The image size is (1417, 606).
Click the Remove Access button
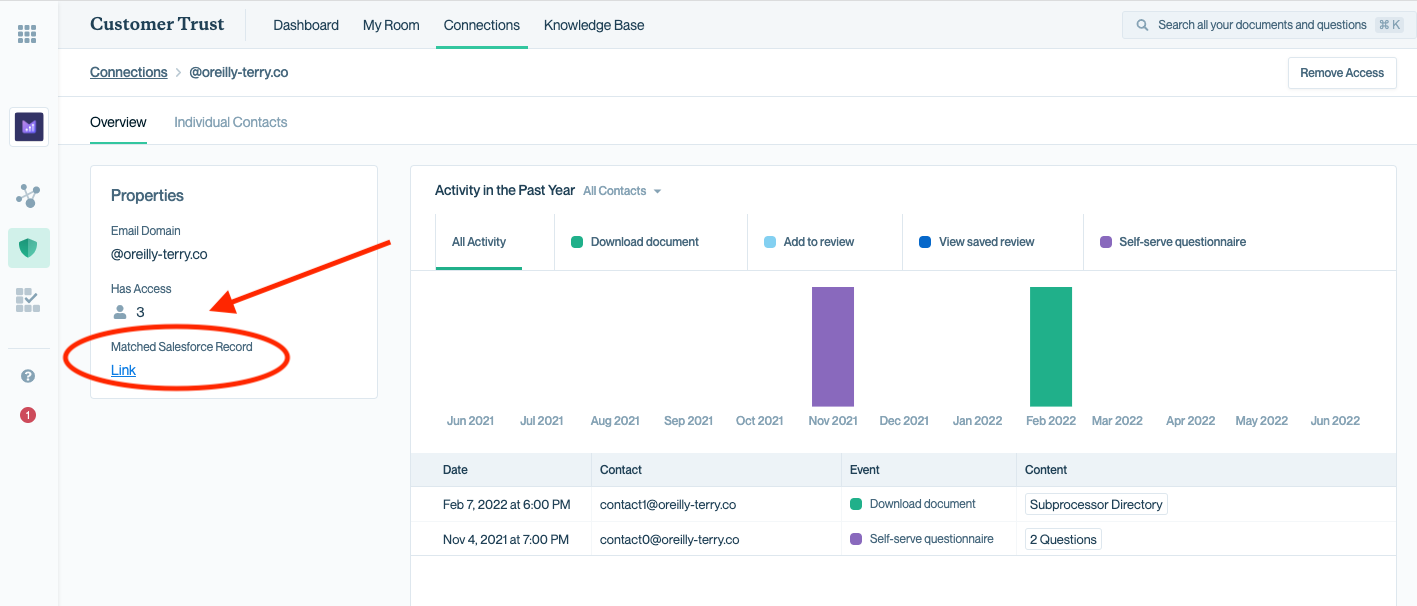click(1342, 73)
